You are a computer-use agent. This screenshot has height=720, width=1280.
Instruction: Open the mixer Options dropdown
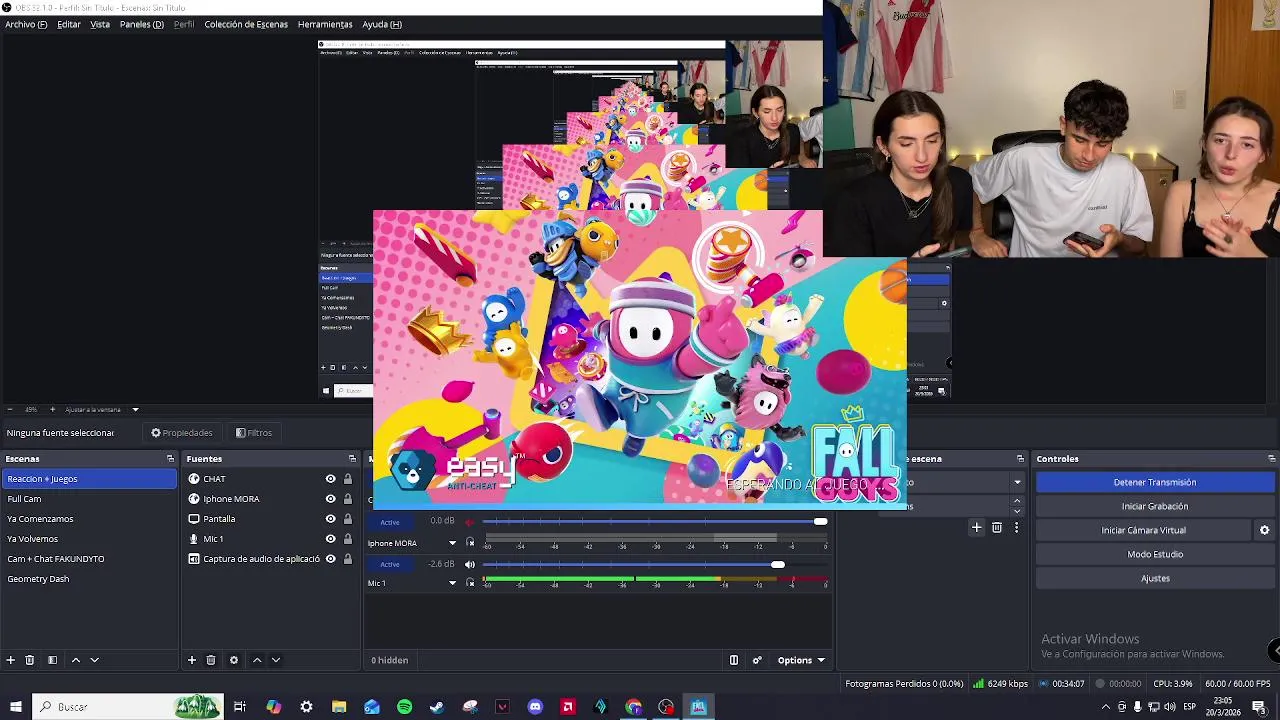point(801,660)
